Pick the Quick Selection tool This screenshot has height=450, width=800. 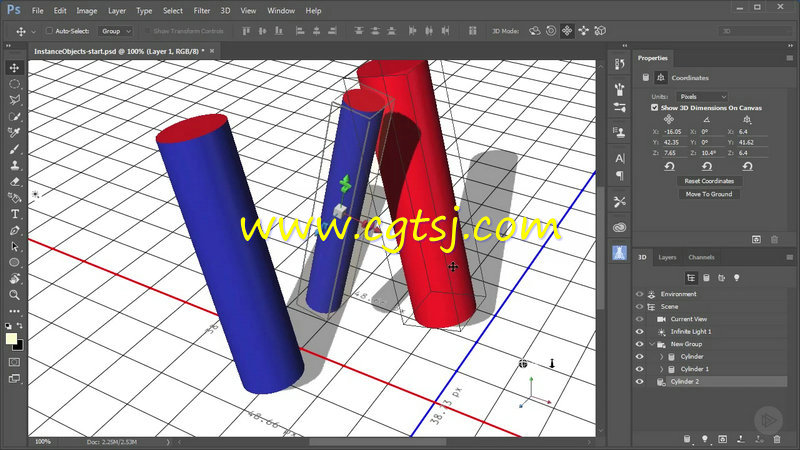tap(14, 117)
